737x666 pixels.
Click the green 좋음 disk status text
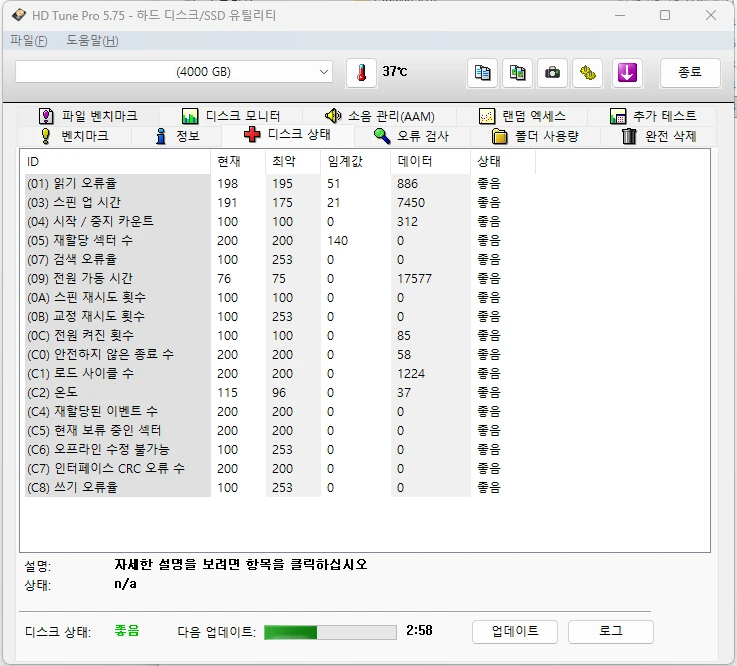[127, 631]
